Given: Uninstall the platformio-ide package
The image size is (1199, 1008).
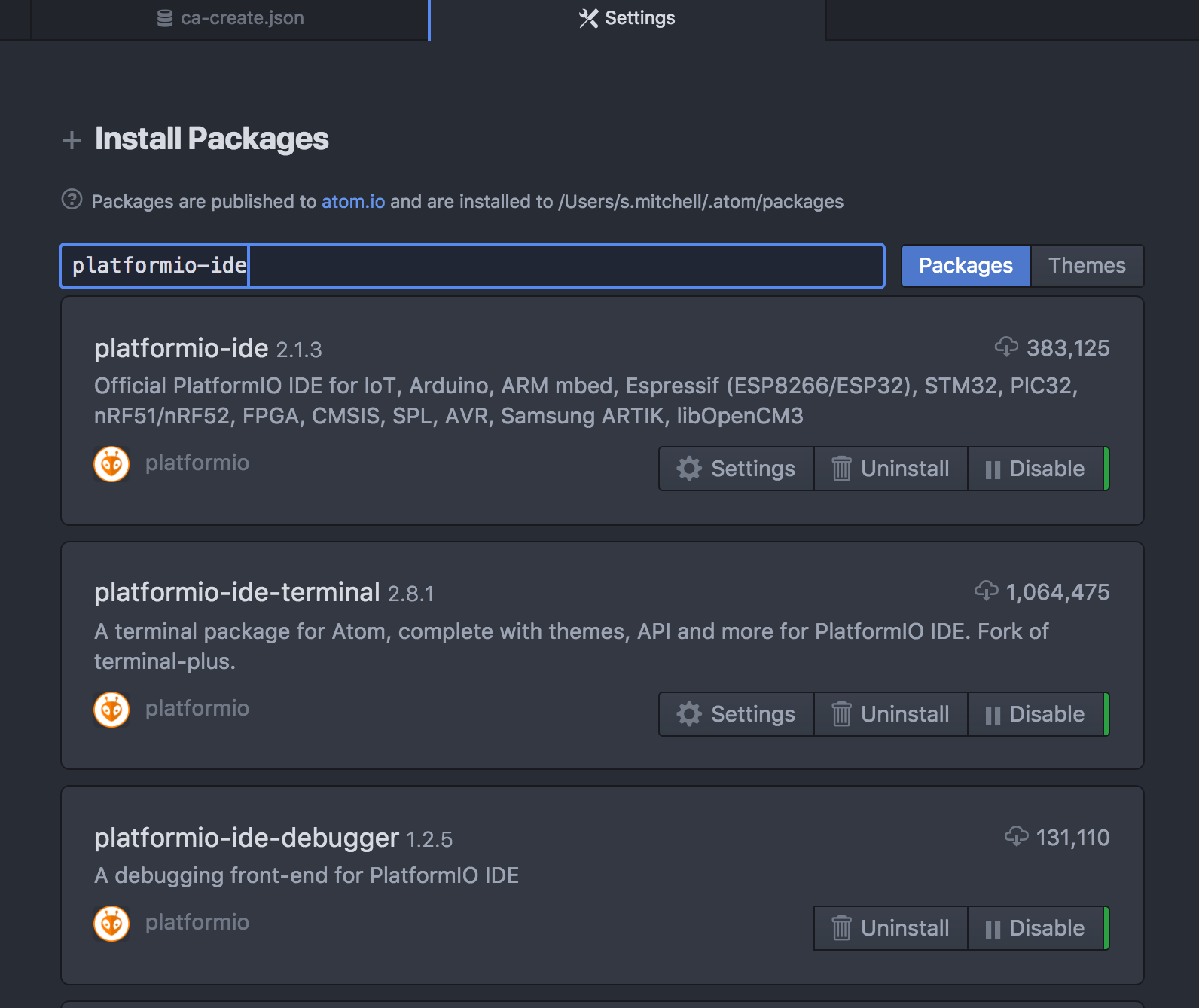Looking at the screenshot, I should [890, 469].
